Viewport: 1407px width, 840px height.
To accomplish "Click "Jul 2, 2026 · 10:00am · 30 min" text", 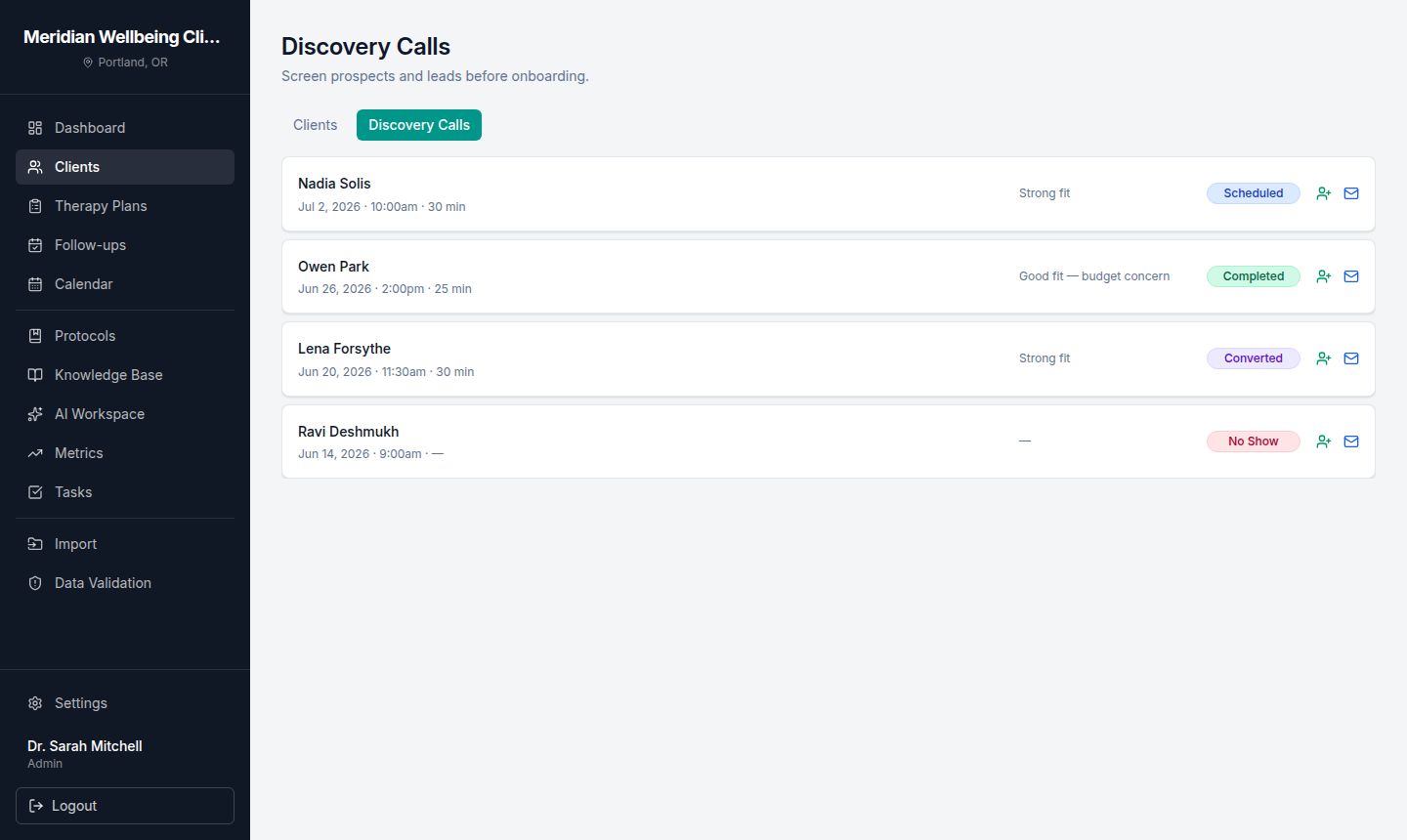I will (x=382, y=207).
